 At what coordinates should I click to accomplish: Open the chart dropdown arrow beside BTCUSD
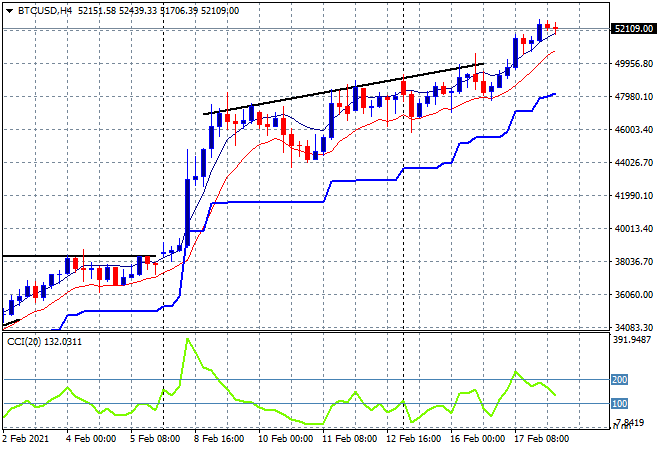(9, 11)
